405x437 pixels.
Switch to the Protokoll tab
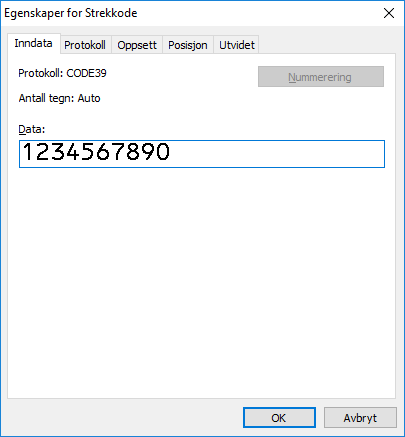point(85,45)
